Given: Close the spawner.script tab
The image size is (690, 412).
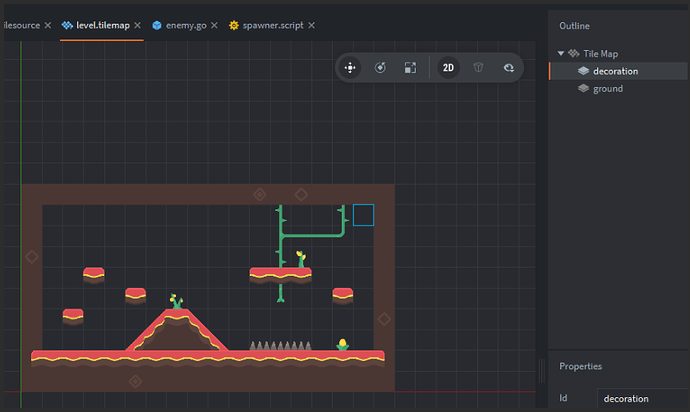Looking at the screenshot, I should (312, 26).
